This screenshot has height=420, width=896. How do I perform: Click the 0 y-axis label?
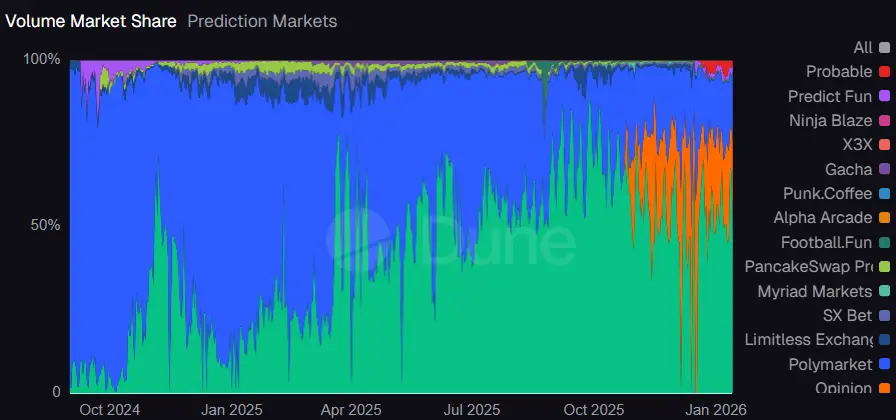click(x=57, y=392)
